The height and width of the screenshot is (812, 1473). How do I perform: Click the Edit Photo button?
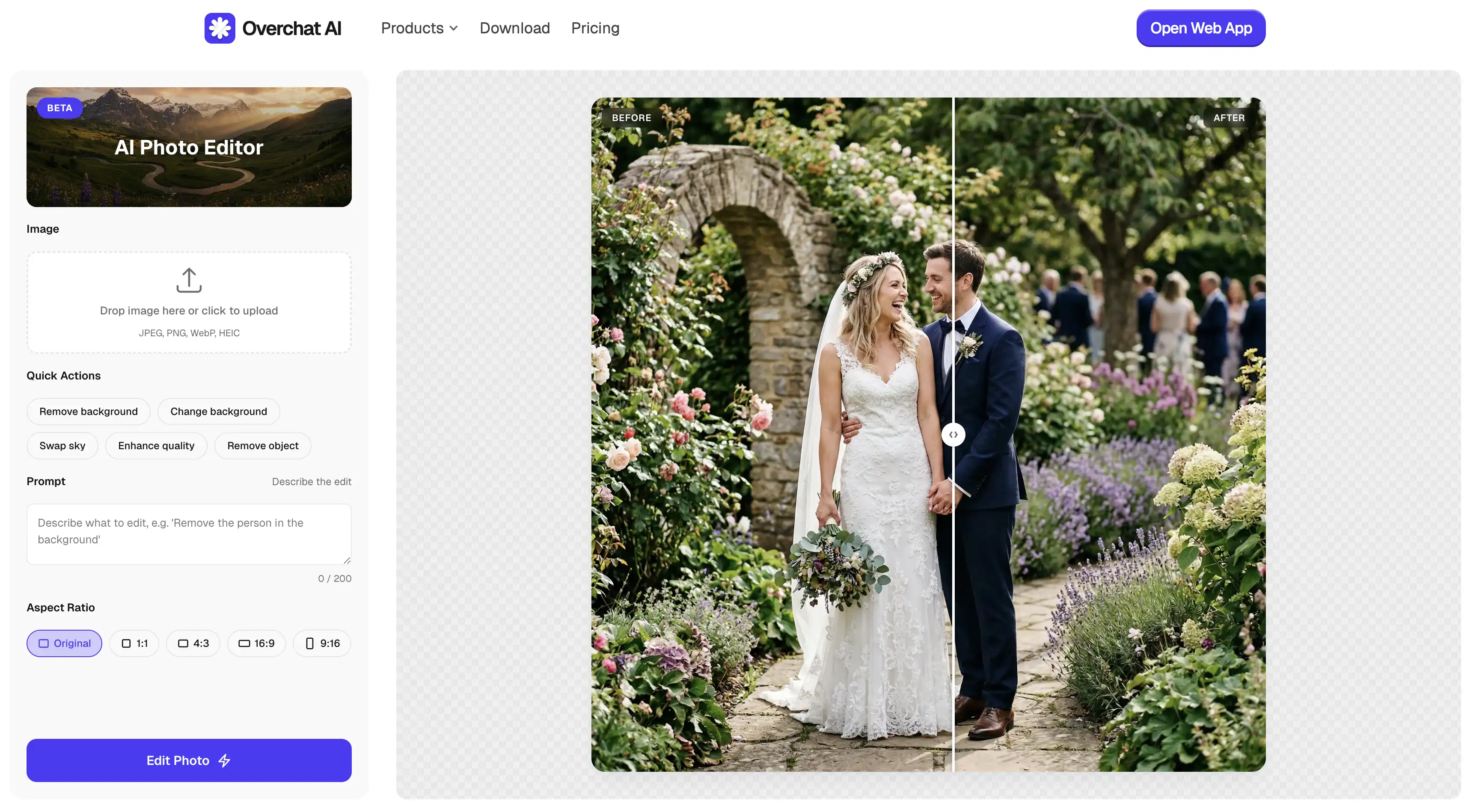tap(189, 761)
